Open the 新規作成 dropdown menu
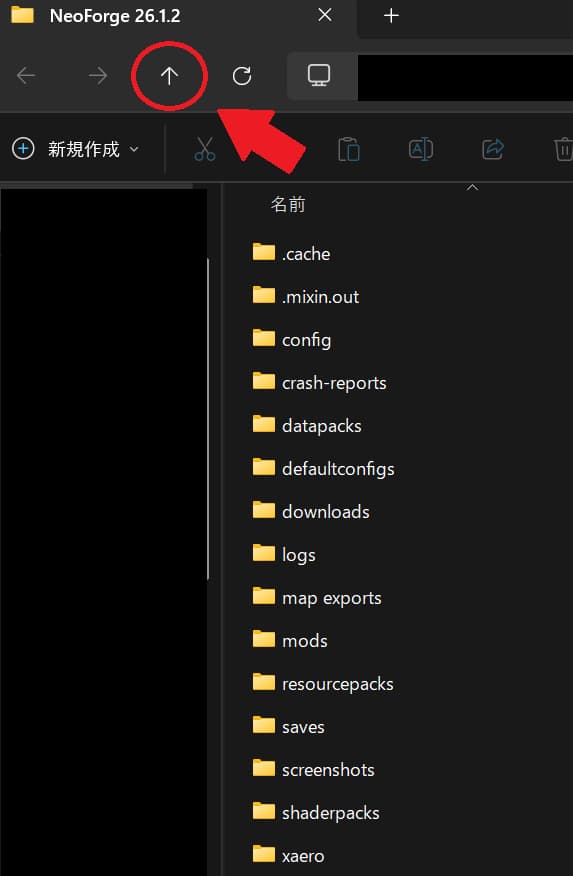573x876 pixels. [x=75, y=149]
